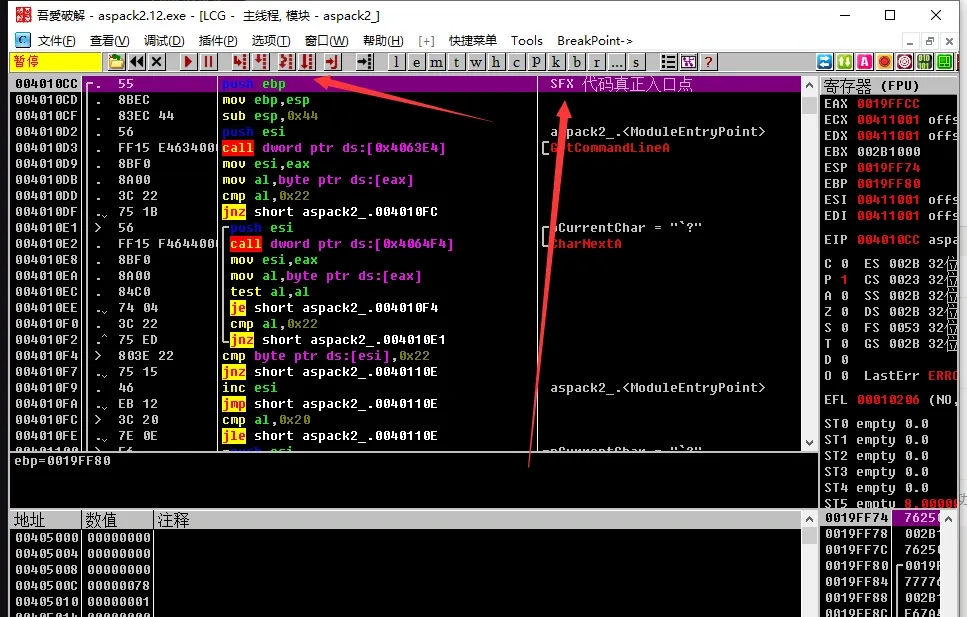Open the 插件(P) plugins menu

[218, 41]
